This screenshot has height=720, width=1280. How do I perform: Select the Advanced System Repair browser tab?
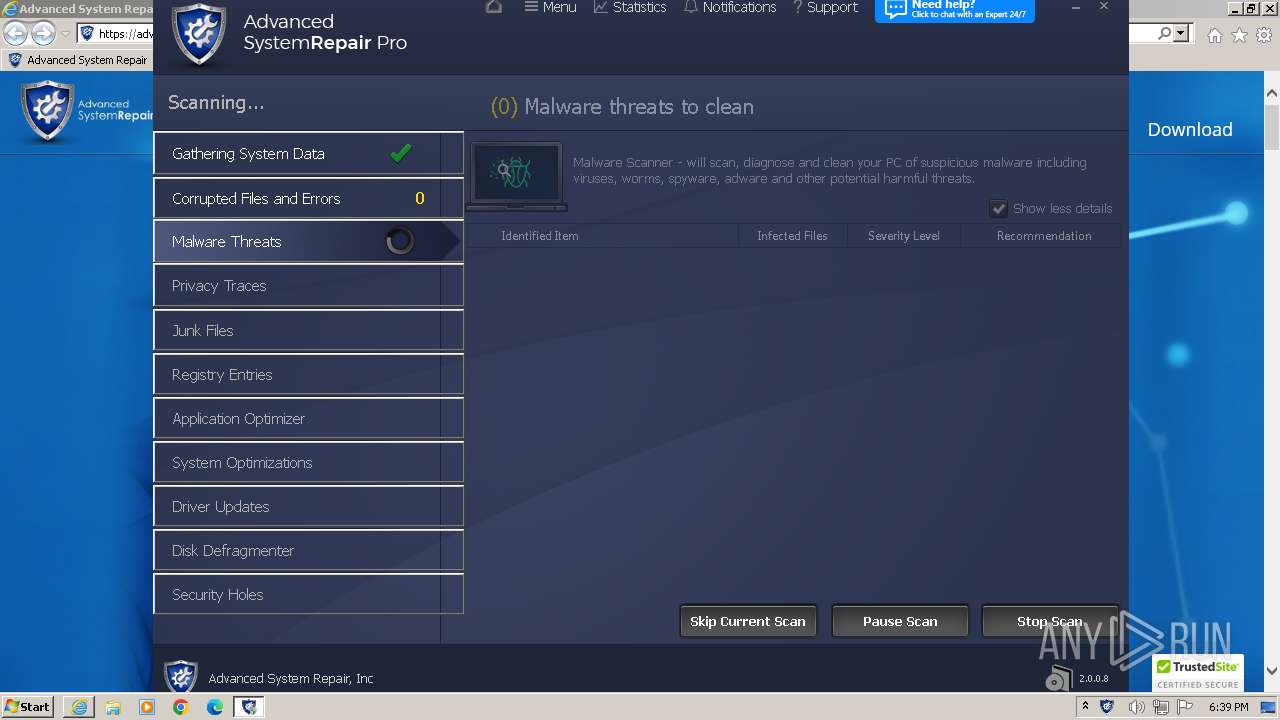[78, 60]
